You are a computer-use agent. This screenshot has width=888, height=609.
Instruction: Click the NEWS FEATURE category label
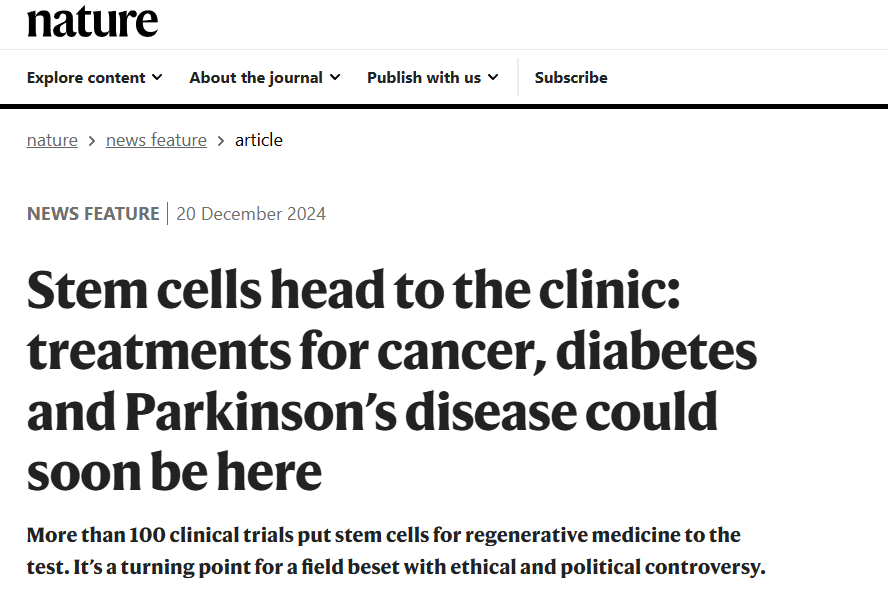(93, 214)
